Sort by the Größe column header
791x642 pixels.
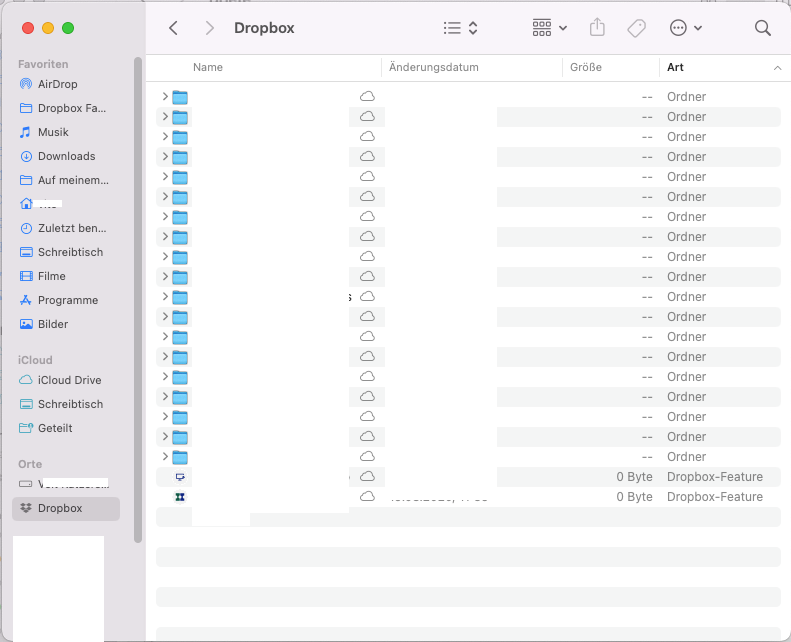(586, 67)
